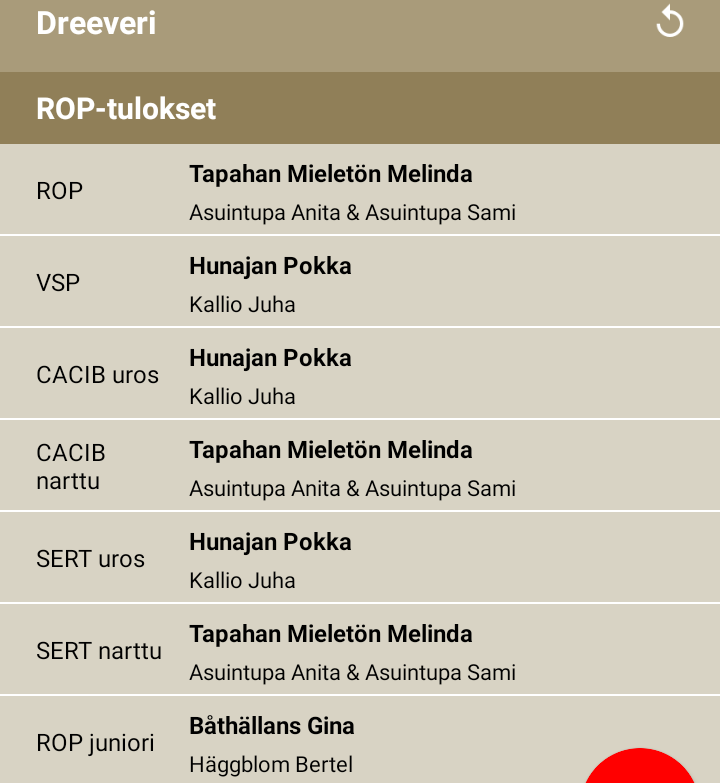Tap the ROP label in first row
Image resolution: width=720 pixels, height=783 pixels.
point(59,191)
